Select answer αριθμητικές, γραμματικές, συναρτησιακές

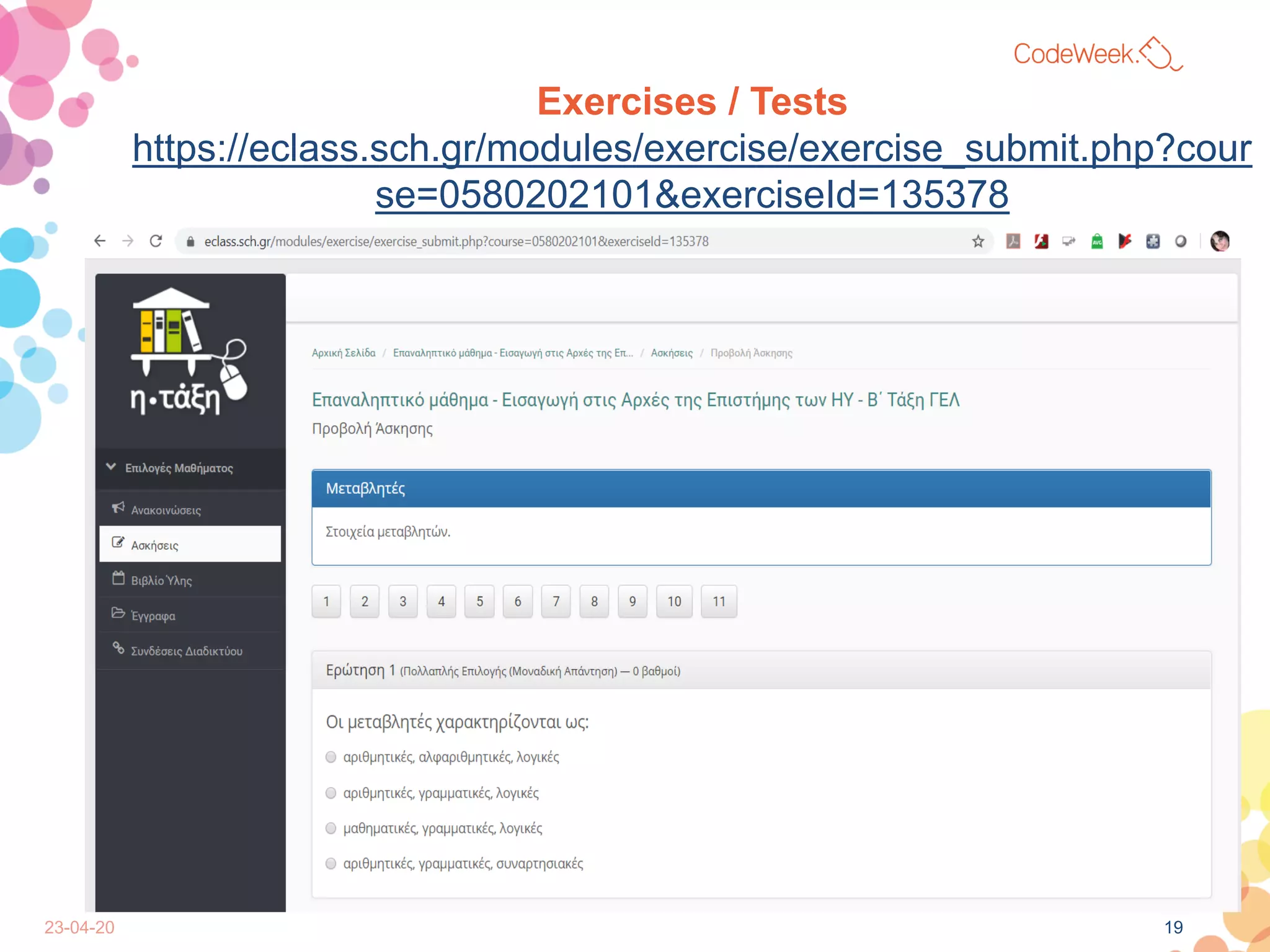pyautogui.click(x=331, y=864)
